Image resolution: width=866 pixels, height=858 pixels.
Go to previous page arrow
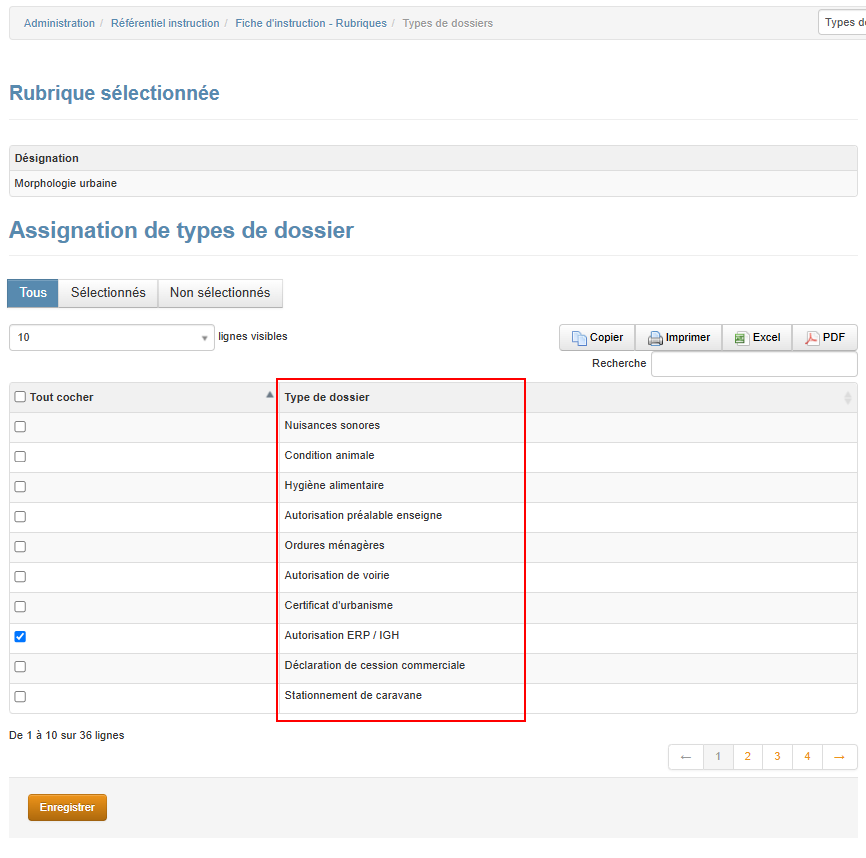685,757
